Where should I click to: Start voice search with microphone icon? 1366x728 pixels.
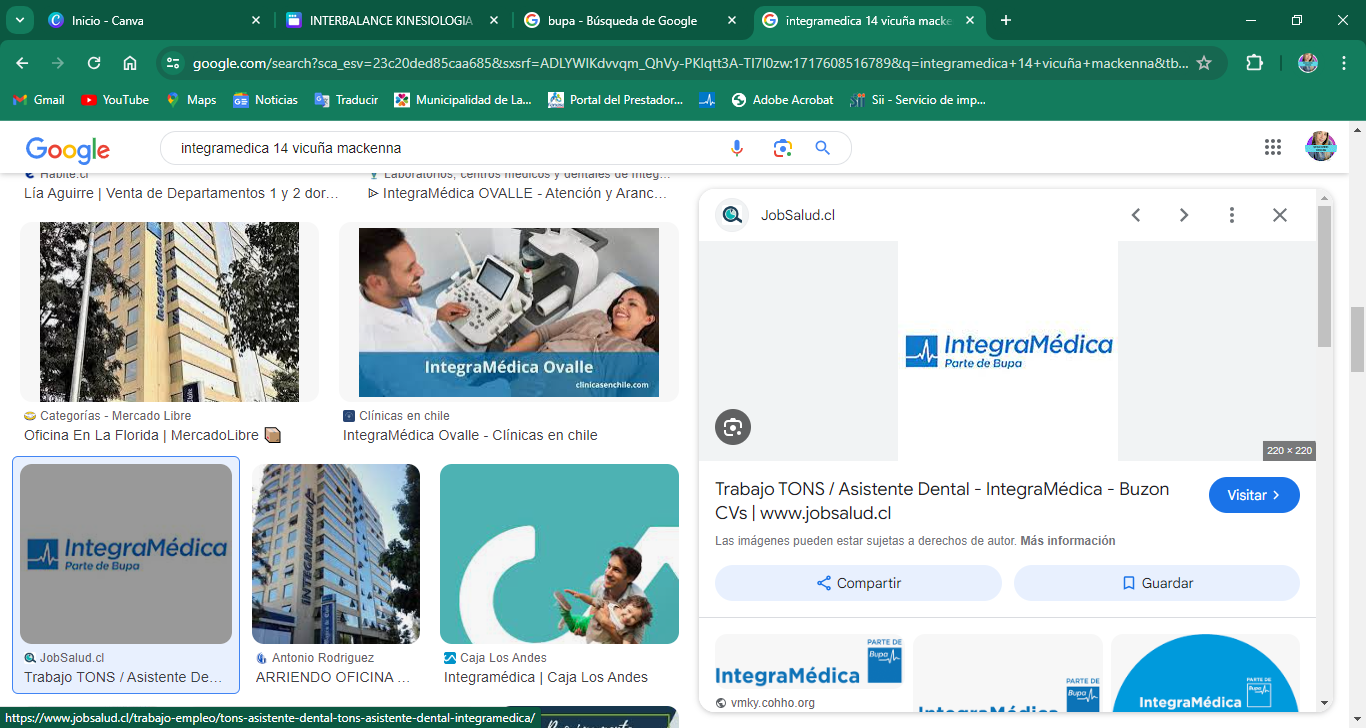[x=737, y=148]
